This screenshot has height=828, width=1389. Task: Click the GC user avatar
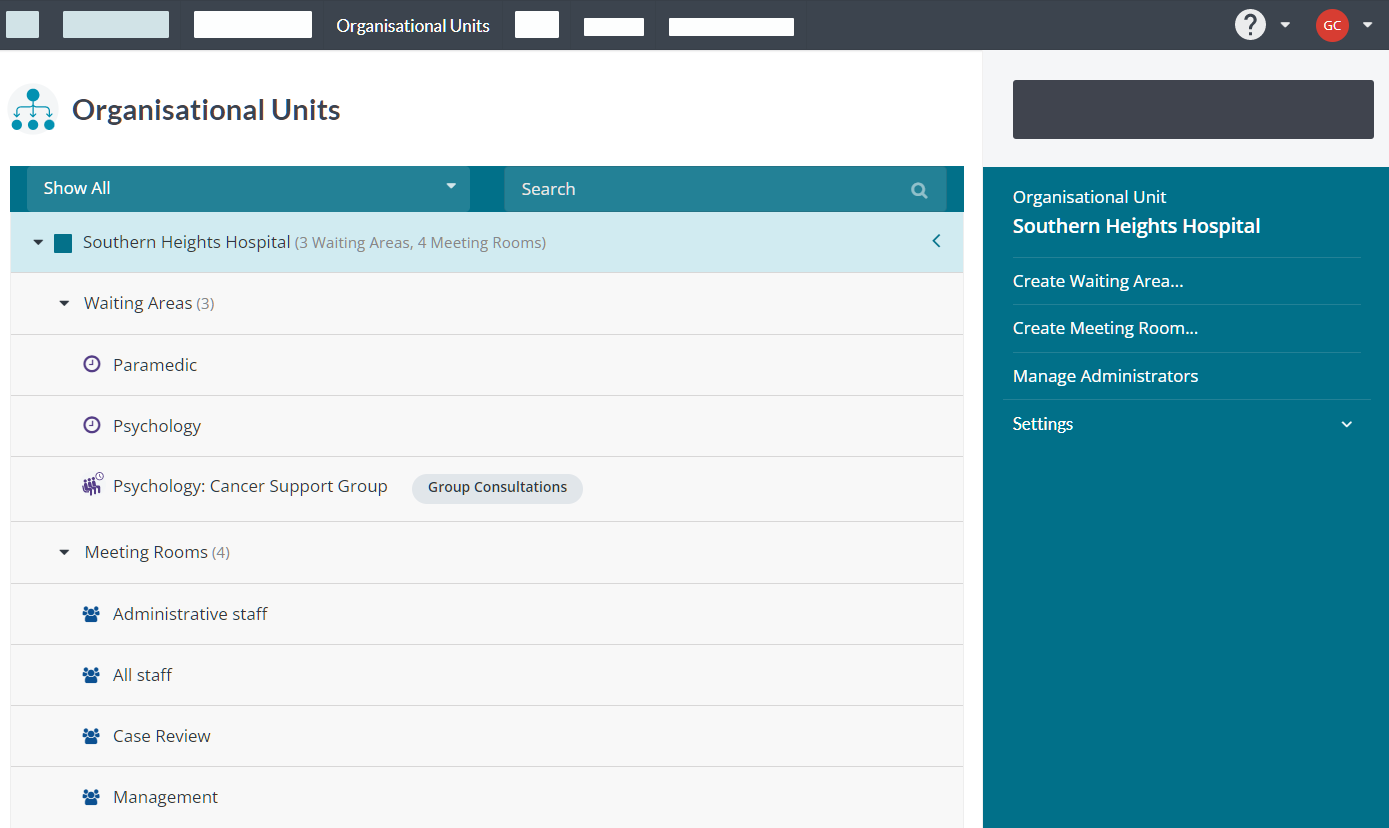1331,25
